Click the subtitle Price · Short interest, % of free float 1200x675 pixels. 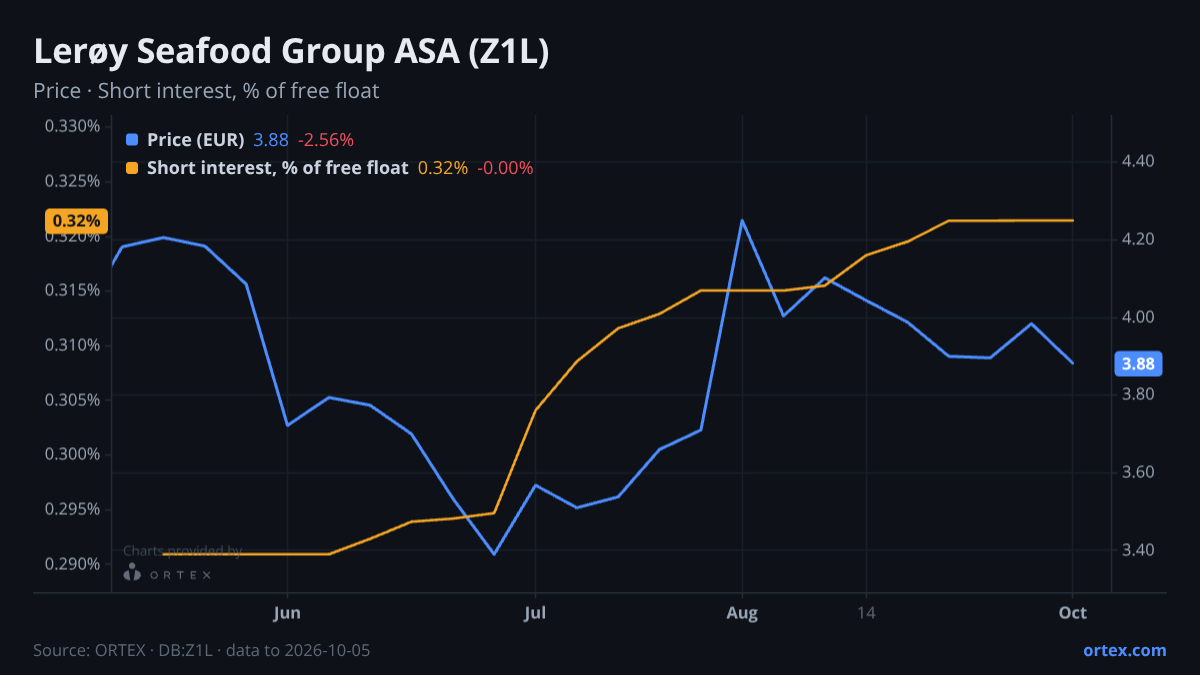click(206, 91)
